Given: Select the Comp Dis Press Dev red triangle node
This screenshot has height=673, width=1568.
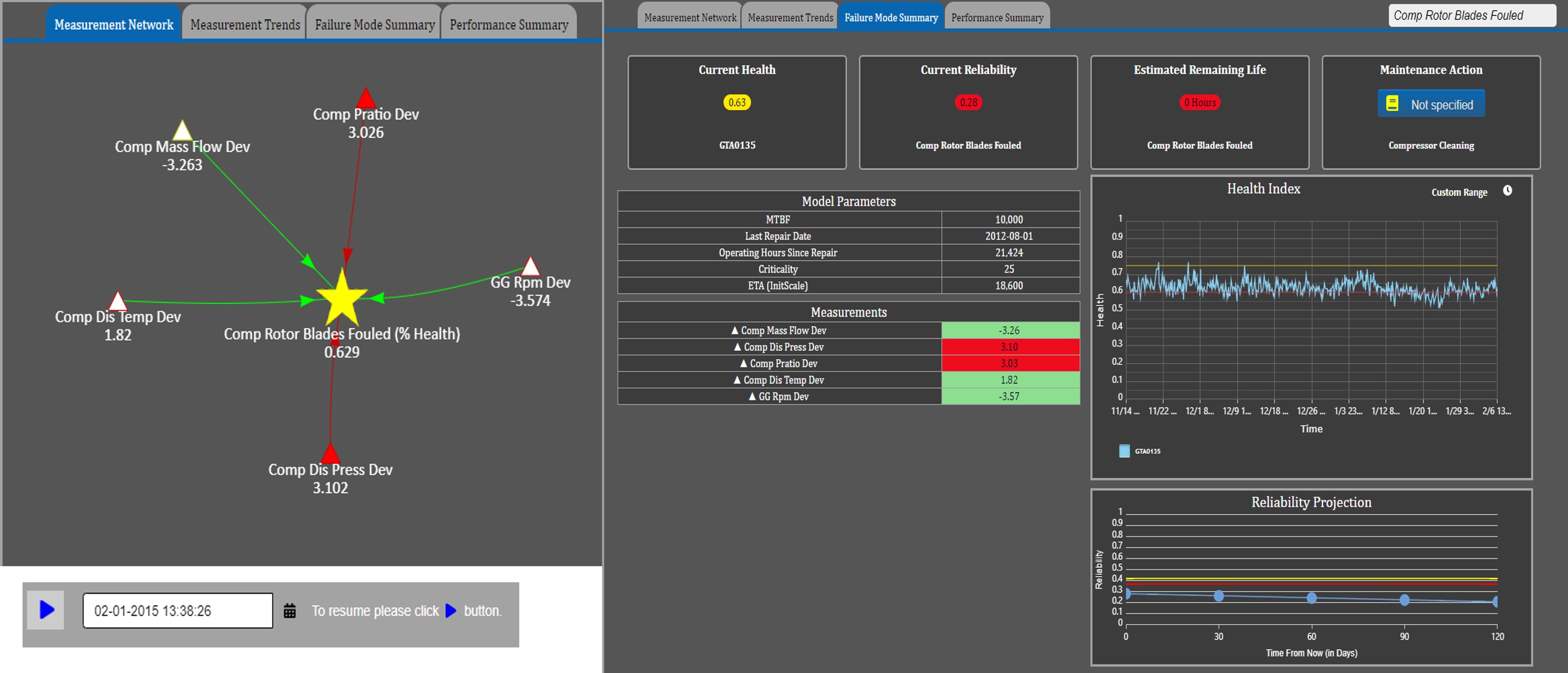Looking at the screenshot, I should pos(330,453).
